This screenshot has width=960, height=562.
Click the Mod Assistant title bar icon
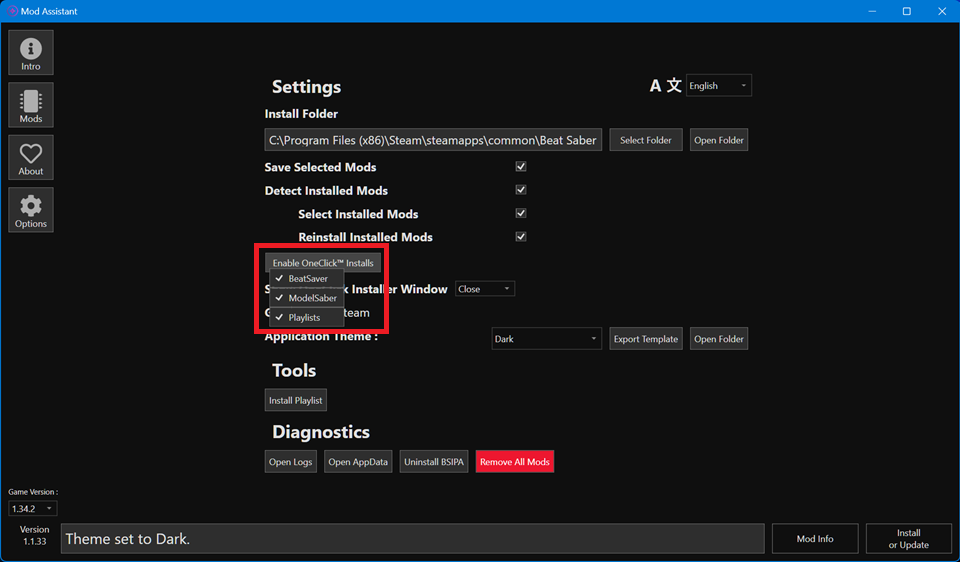click(x=12, y=11)
